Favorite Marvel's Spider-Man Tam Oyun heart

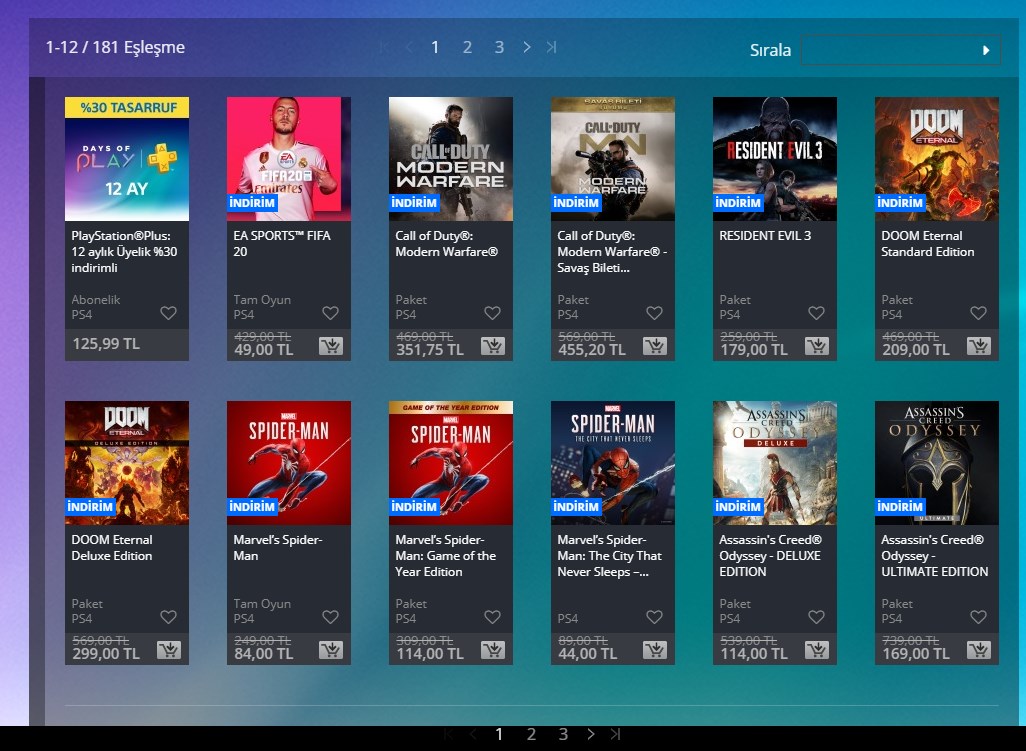330,617
